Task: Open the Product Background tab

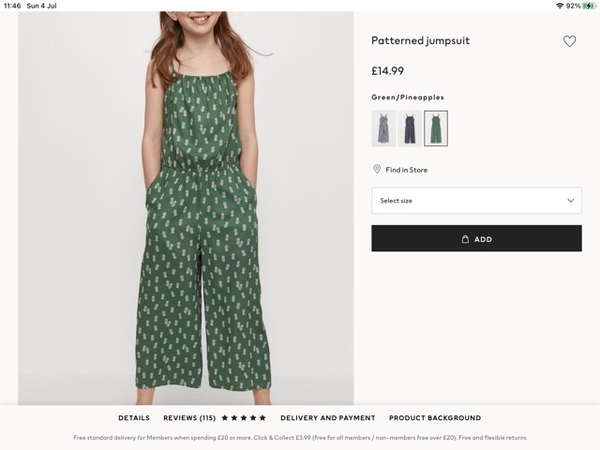Action: click(x=435, y=418)
